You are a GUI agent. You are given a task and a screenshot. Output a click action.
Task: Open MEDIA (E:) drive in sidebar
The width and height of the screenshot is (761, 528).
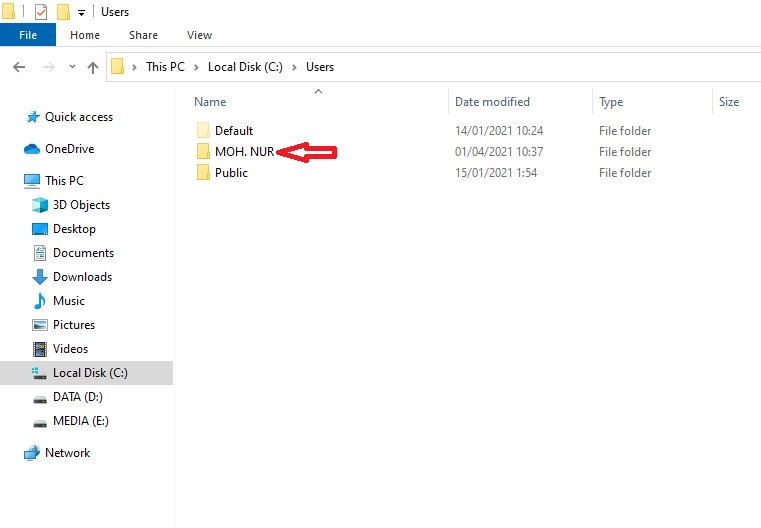(x=81, y=421)
